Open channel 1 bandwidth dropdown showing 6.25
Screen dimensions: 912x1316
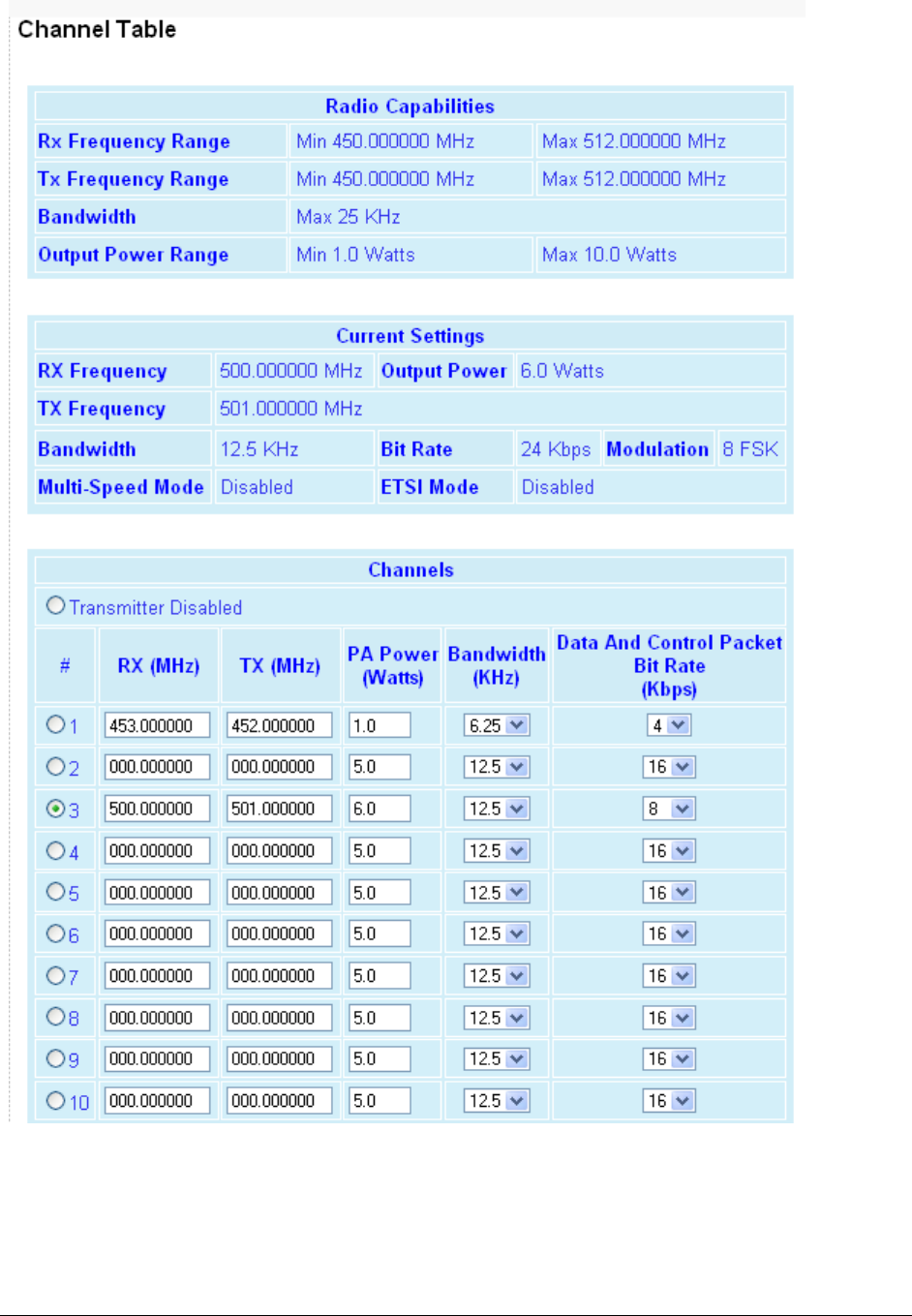(x=497, y=725)
